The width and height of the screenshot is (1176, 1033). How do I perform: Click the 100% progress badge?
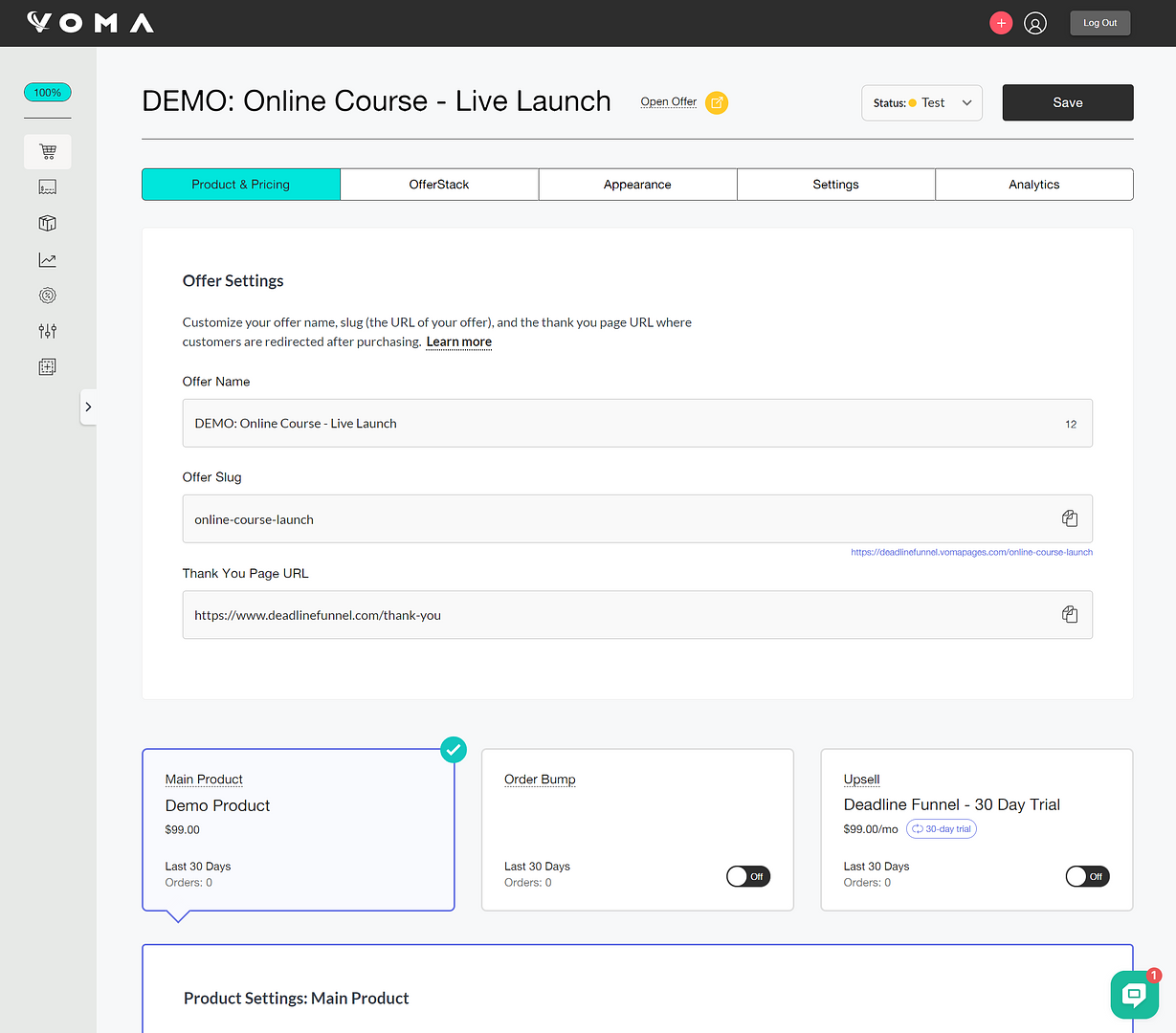click(x=48, y=93)
